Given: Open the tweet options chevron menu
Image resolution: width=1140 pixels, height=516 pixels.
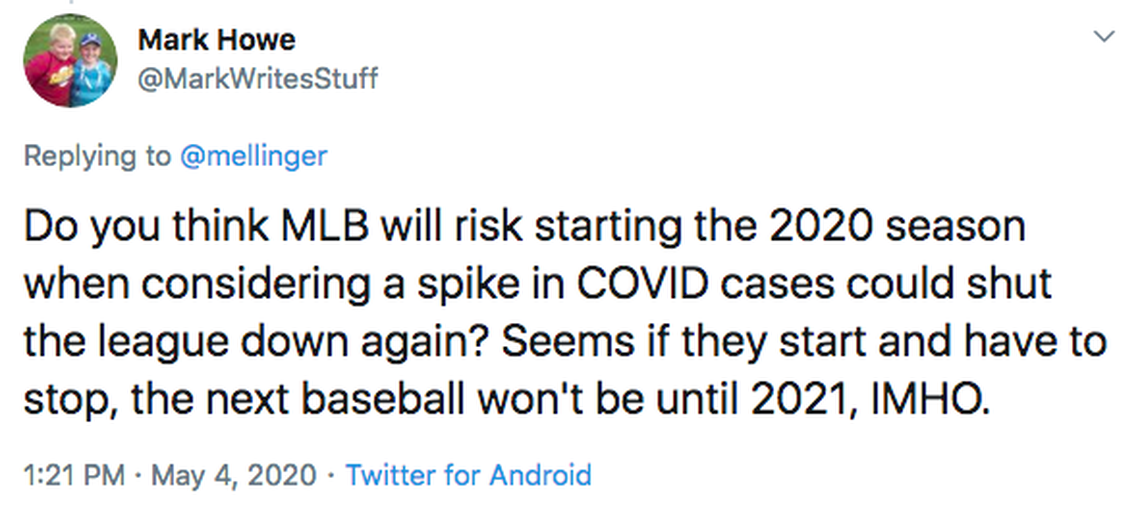Looking at the screenshot, I should (x=1104, y=37).
